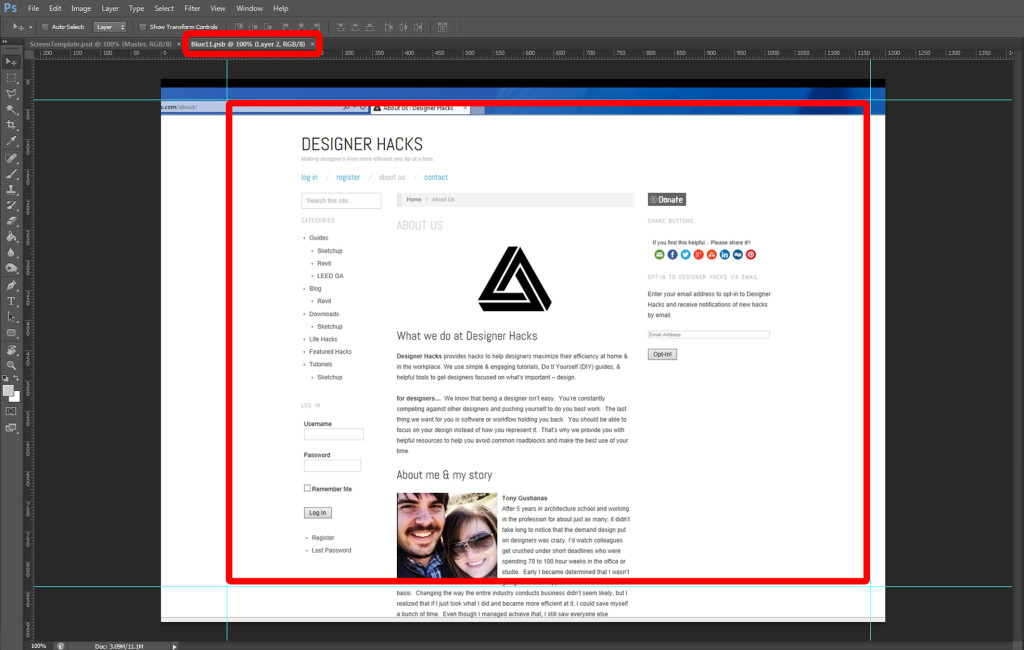This screenshot has width=1024, height=650.
Task: Select the Paint Bucket tool
Action: pyautogui.click(x=11, y=236)
